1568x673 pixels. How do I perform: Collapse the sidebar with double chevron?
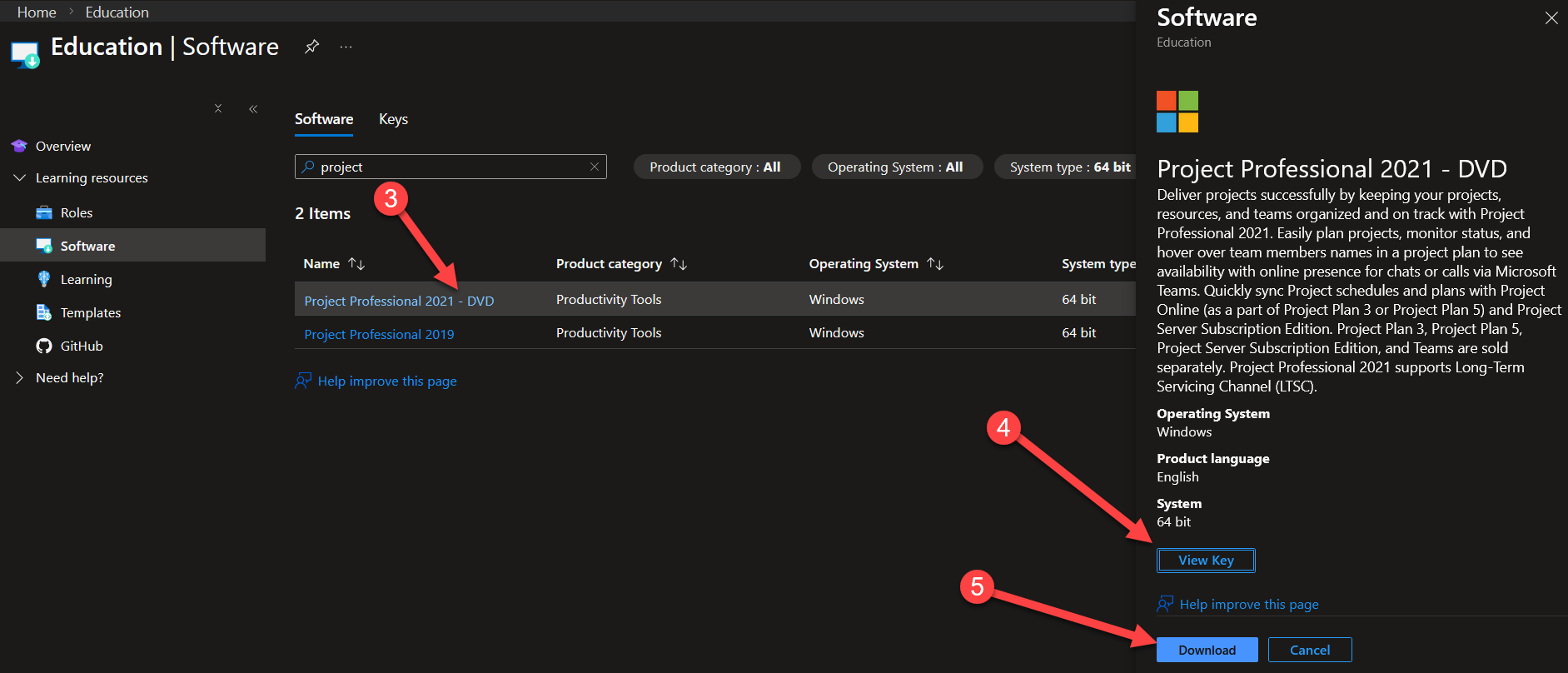(253, 108)
